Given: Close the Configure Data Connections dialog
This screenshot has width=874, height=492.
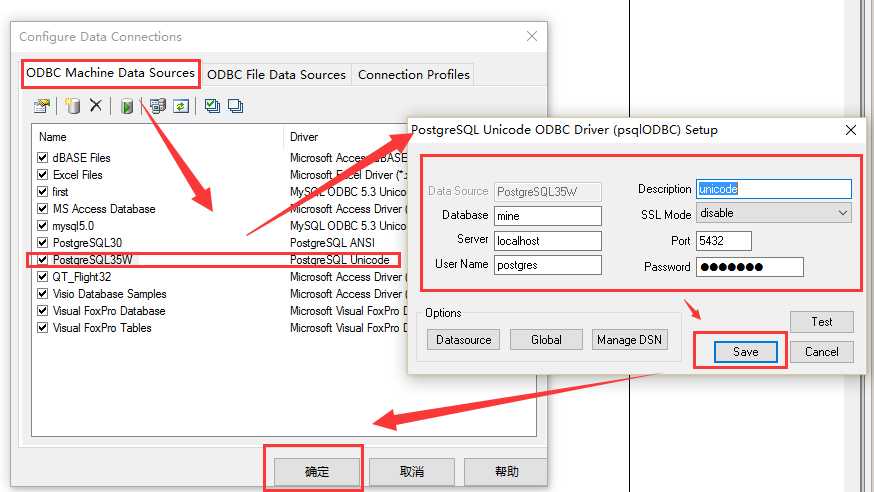Looking at the screenshot, I should (532, 36).
